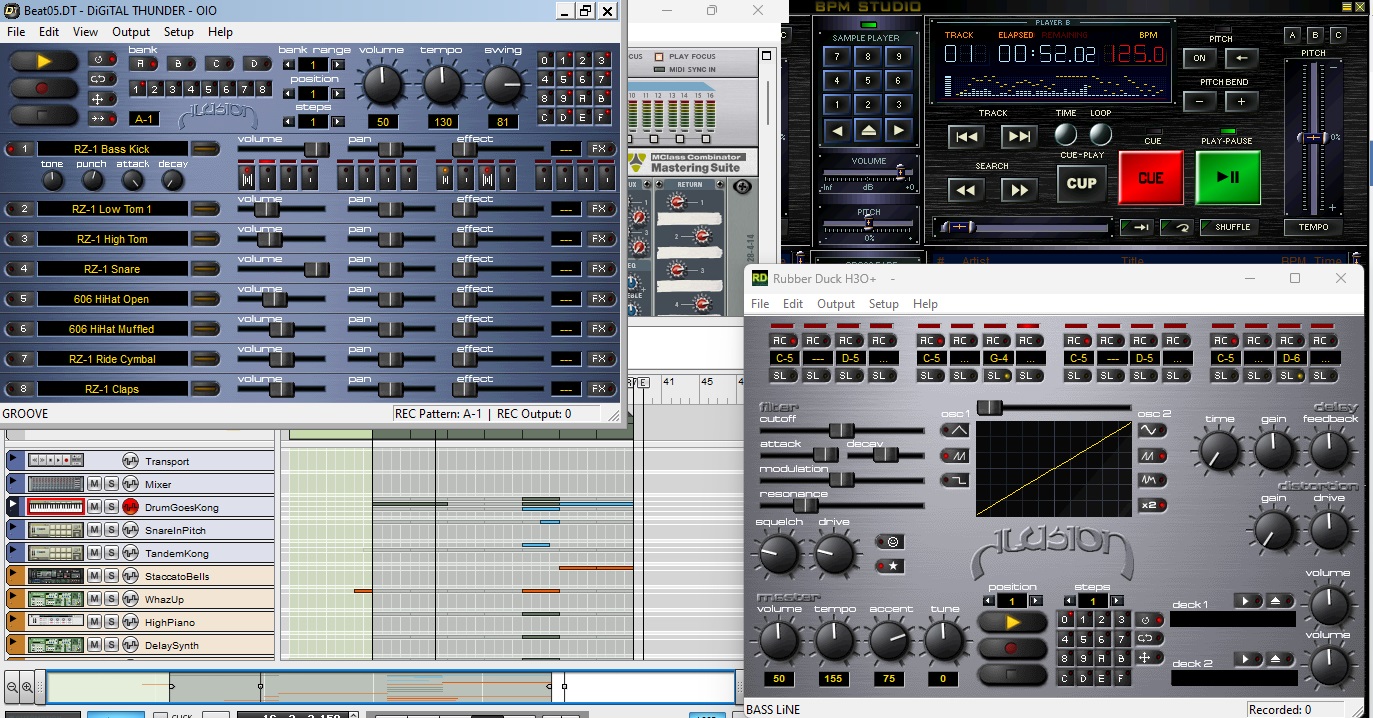This screenshot has height=718, width=1373.
Task: Click the CUP button in BPM Studio
Action: click(x=1082, y=183)
